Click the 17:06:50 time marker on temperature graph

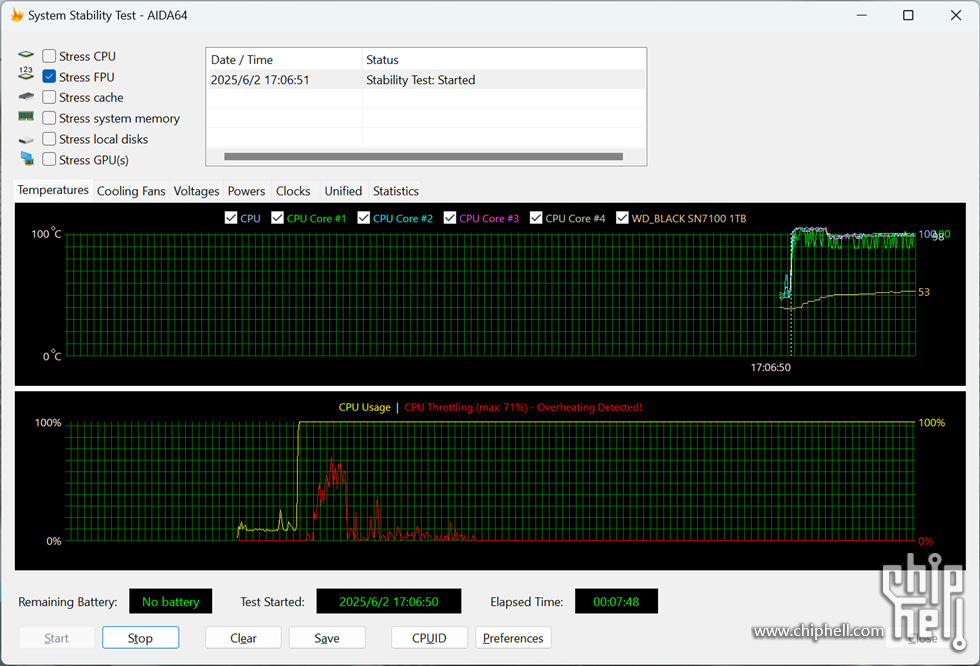[770, 367]
